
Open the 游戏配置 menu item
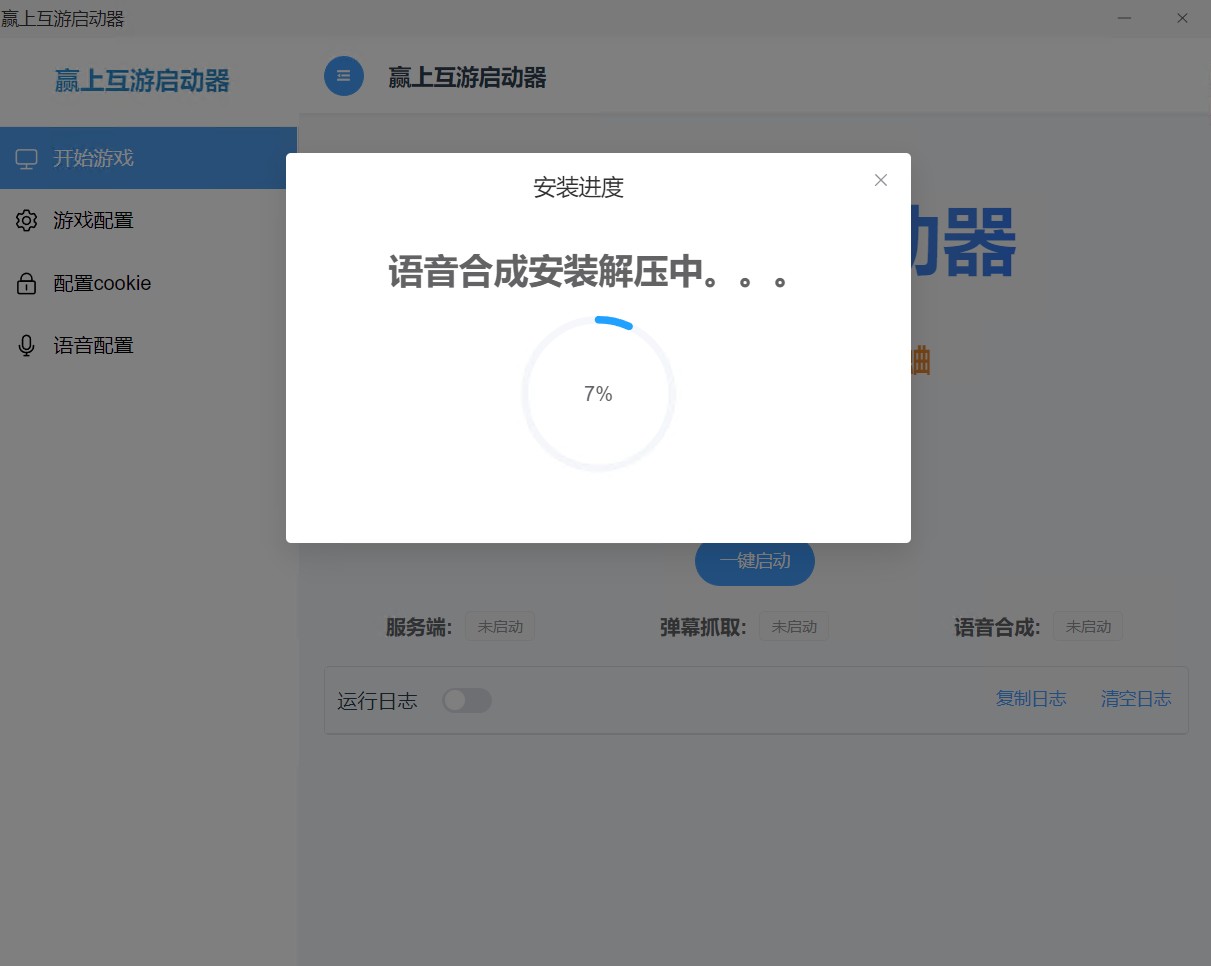point(93,221)
